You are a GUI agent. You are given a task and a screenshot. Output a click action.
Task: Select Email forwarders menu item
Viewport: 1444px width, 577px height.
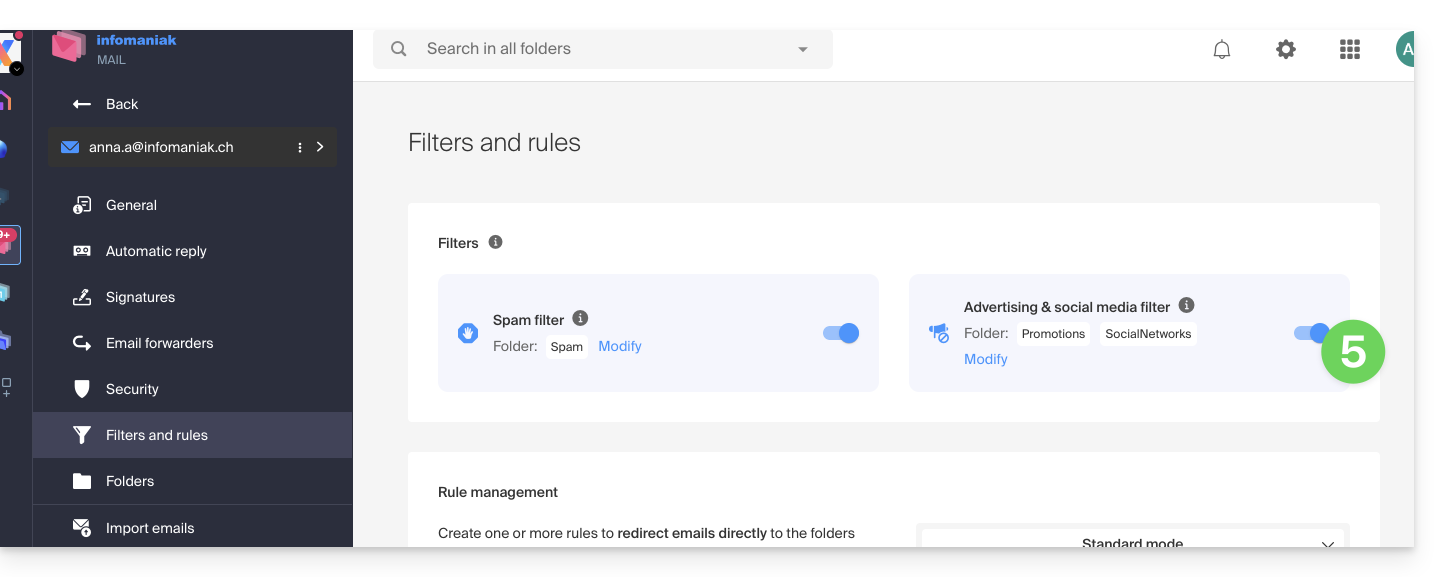tap(159, 343)
